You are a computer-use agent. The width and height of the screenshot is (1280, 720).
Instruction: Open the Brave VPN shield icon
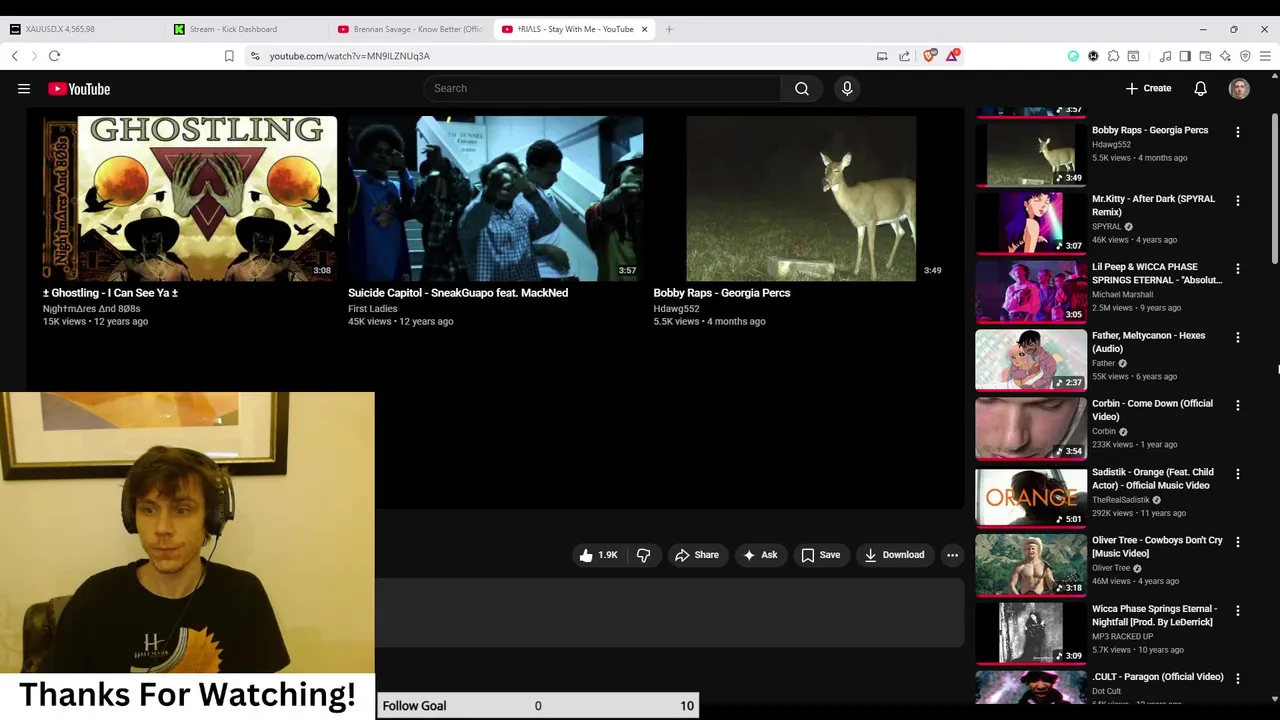coord(1245,56)
